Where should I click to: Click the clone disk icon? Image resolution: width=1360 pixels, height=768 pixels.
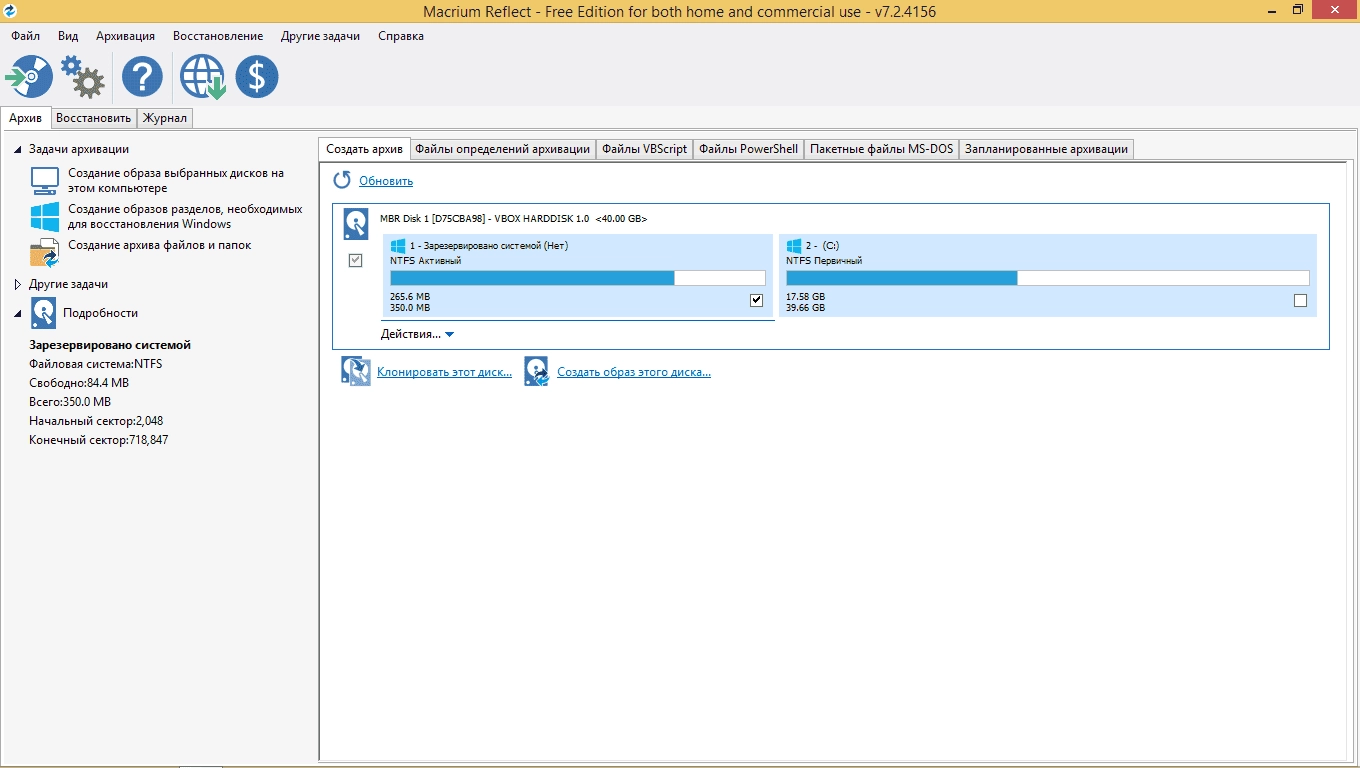coord(355,371)
